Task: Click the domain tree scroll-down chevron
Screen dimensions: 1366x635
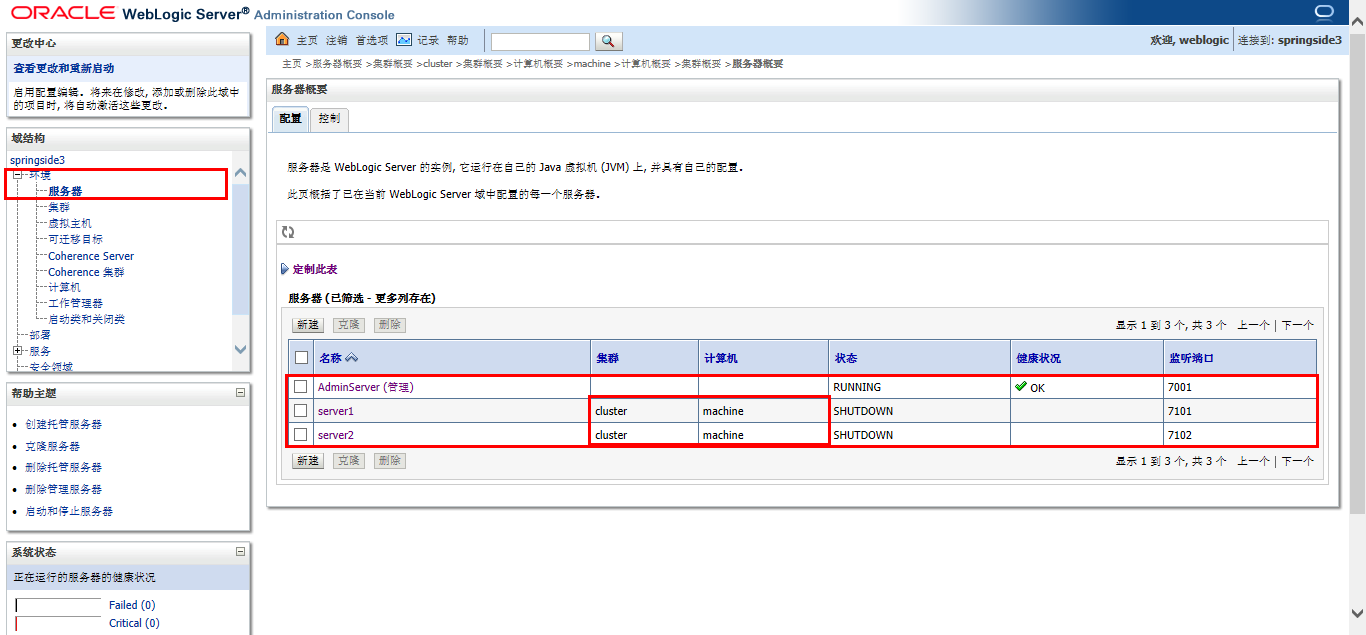Action: click(x=240, y=349)
